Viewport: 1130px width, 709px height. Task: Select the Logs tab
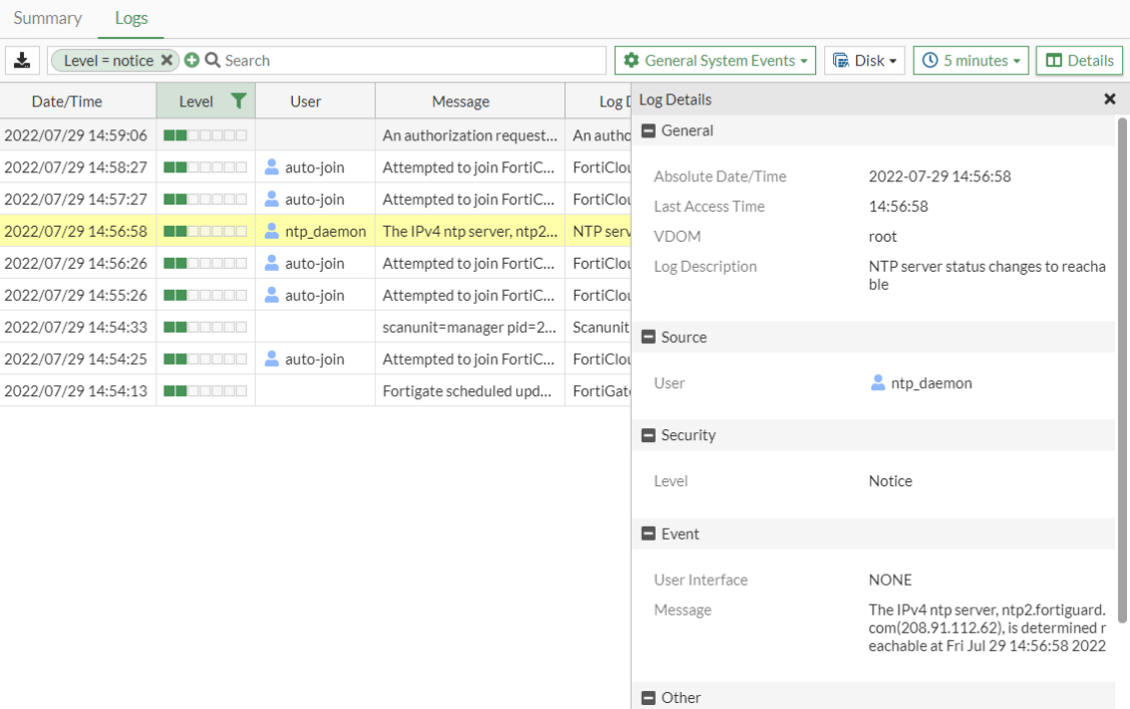pos(131,18)
